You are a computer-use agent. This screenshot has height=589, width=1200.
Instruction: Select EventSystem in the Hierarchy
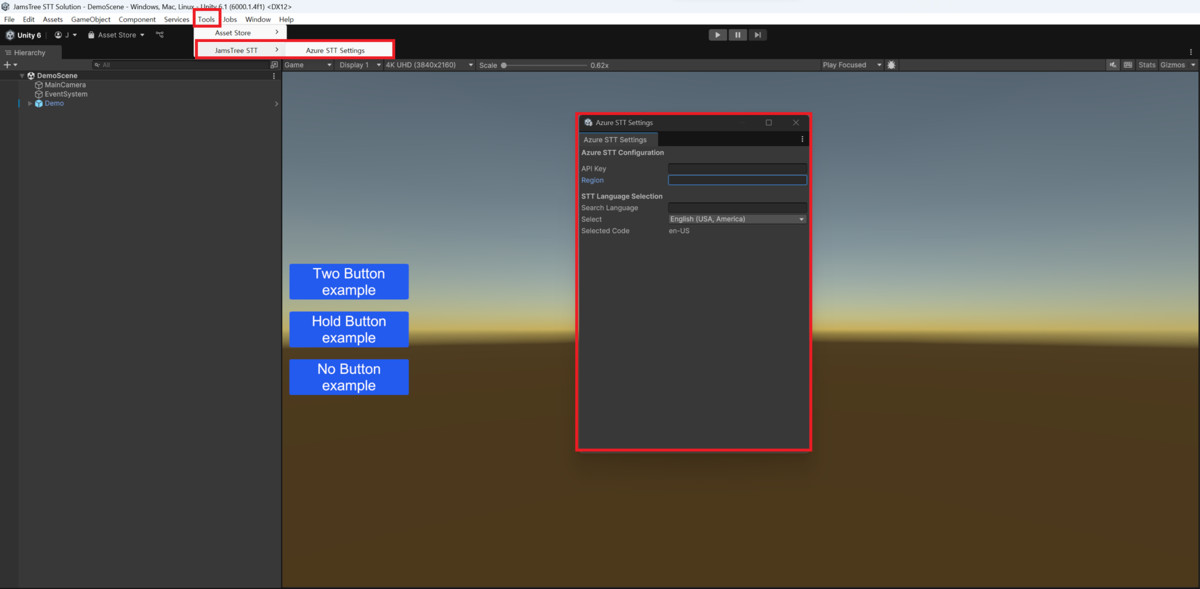66,94
